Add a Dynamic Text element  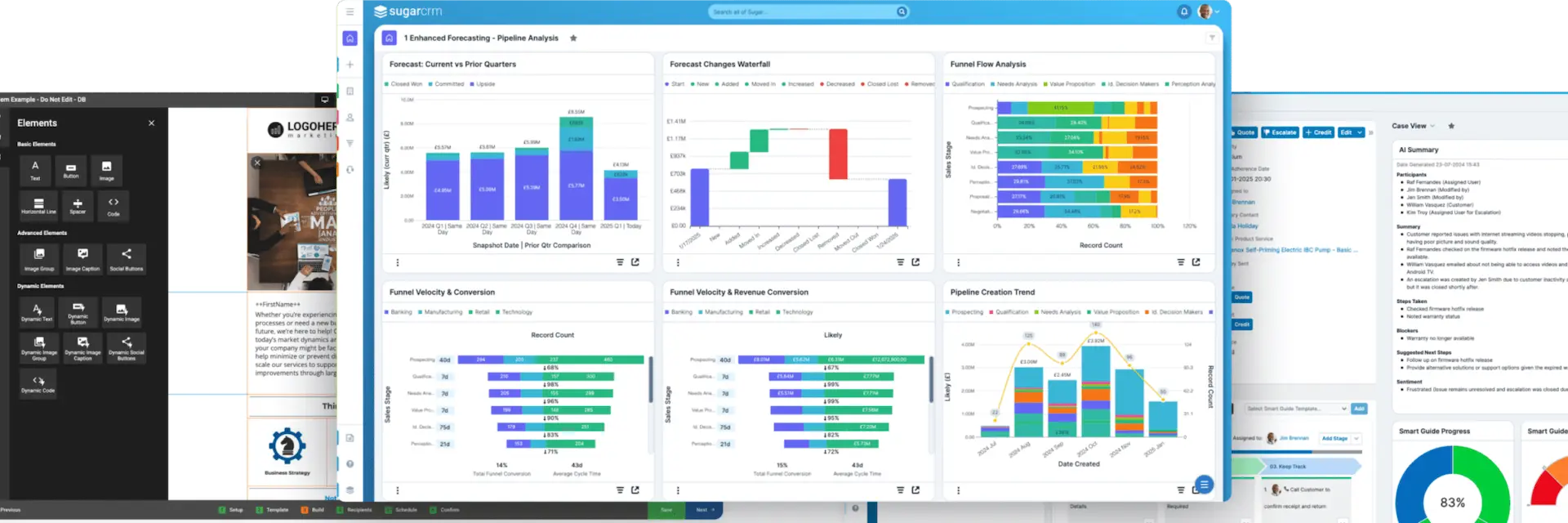pos(37,312)
